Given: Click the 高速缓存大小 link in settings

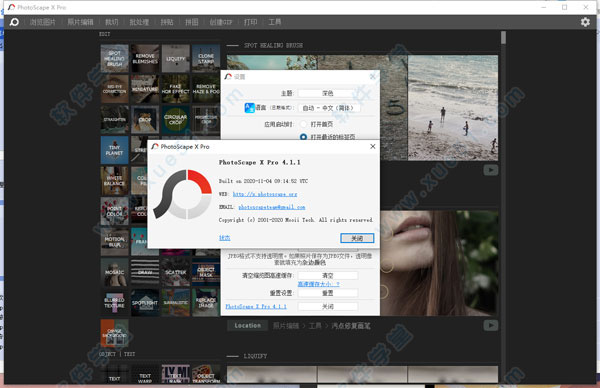Looking at the screenshot, I should tap(318, 284).
